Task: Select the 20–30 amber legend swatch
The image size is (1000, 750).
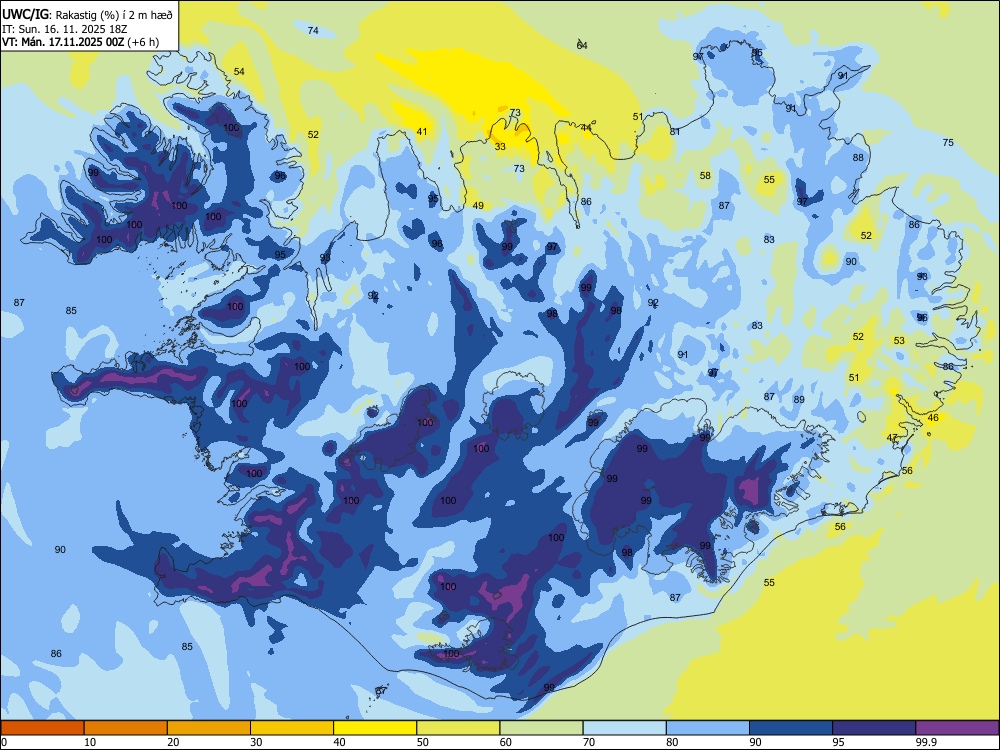Action: pyautogui.click(x=209, y=728)
